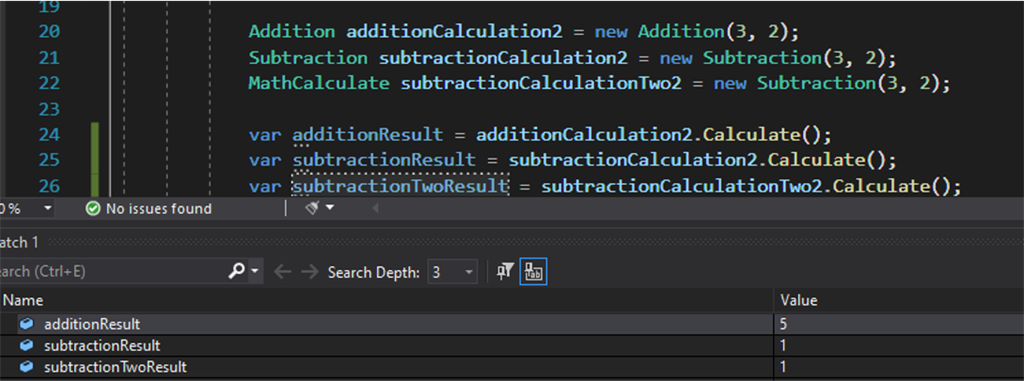Screen dimensions: 1024x381
Task: Click the magnifier search icon in Watch
Action: (236, 271)
